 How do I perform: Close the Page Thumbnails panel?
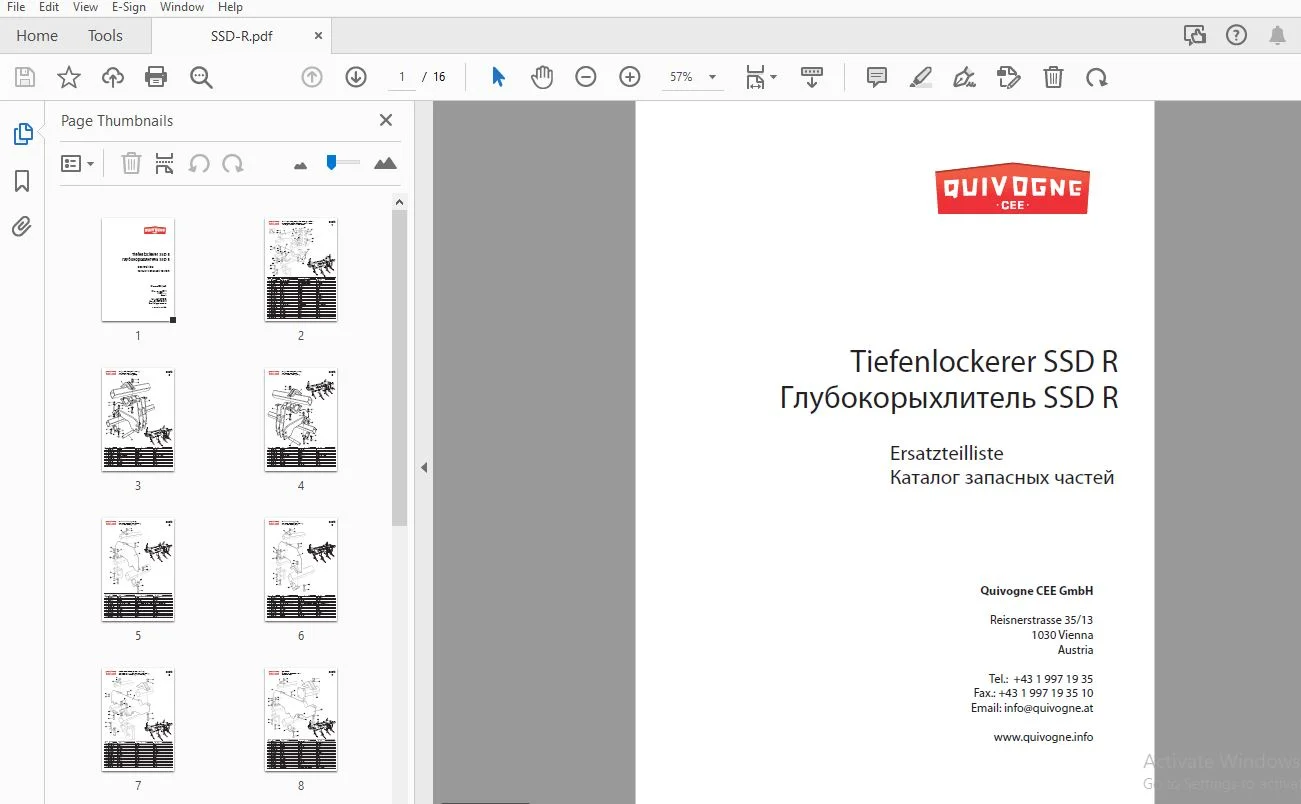(x=386, y=120)
